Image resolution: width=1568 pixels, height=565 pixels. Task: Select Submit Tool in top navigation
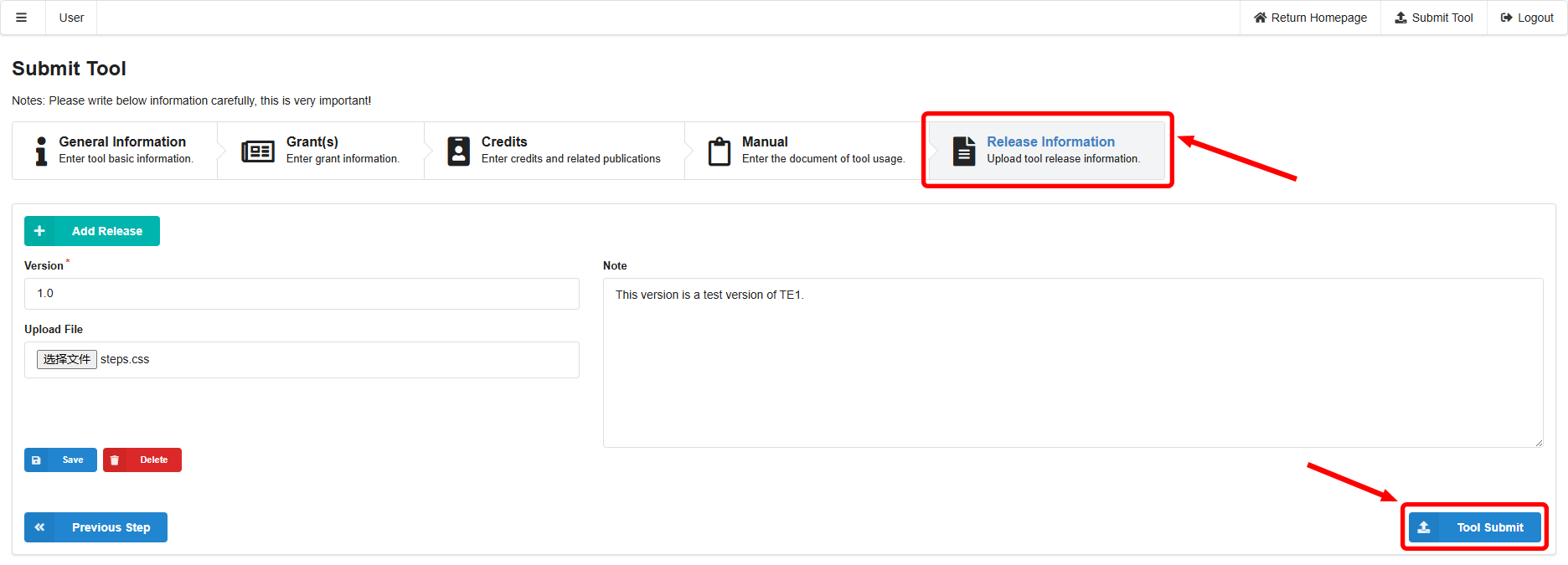1433,18
